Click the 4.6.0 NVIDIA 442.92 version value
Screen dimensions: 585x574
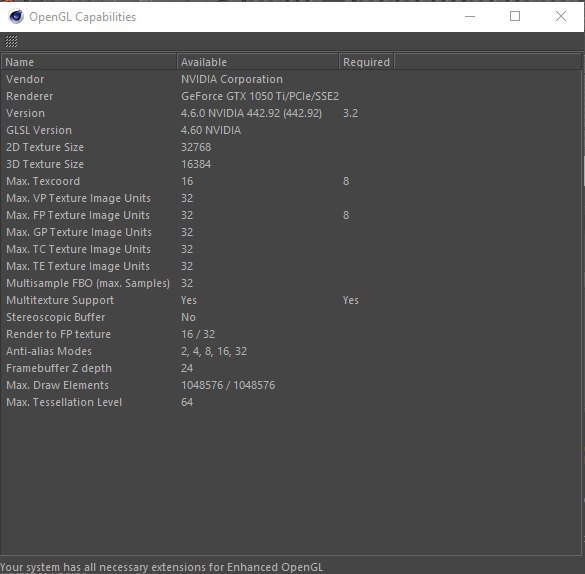pyautogui.click(x=251, y=113)
